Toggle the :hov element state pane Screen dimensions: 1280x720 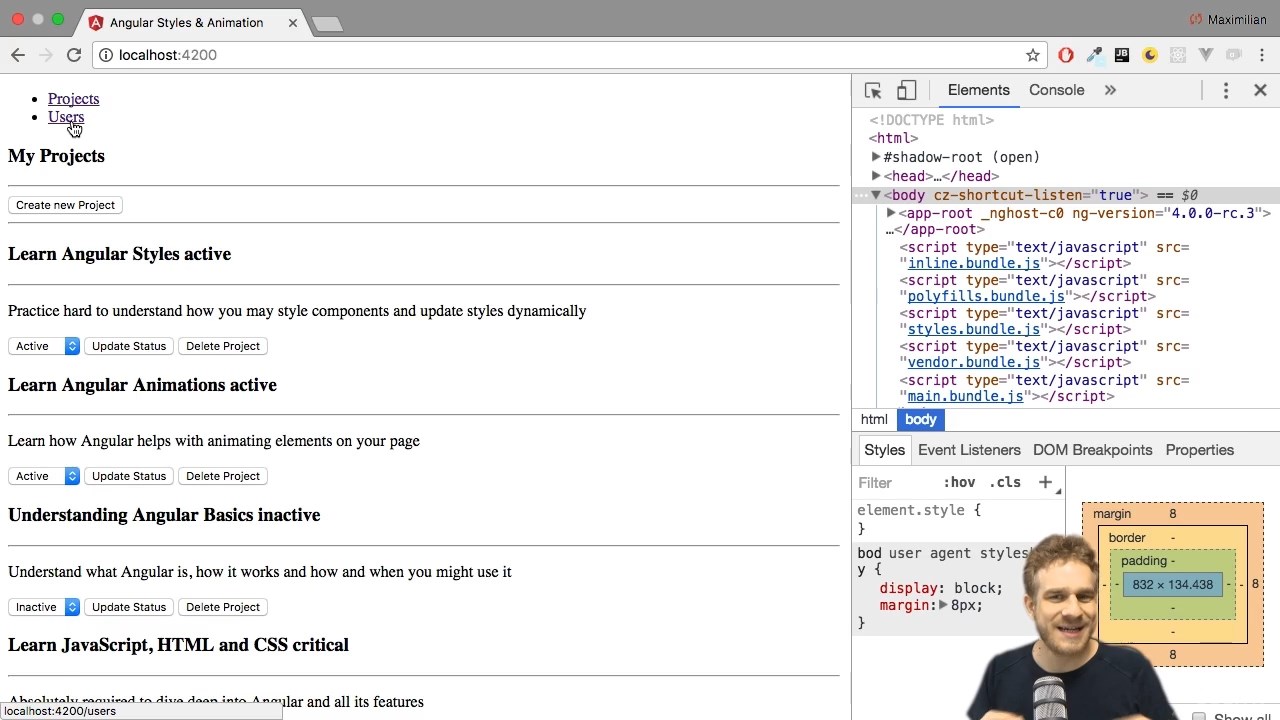tap(959, 482)
